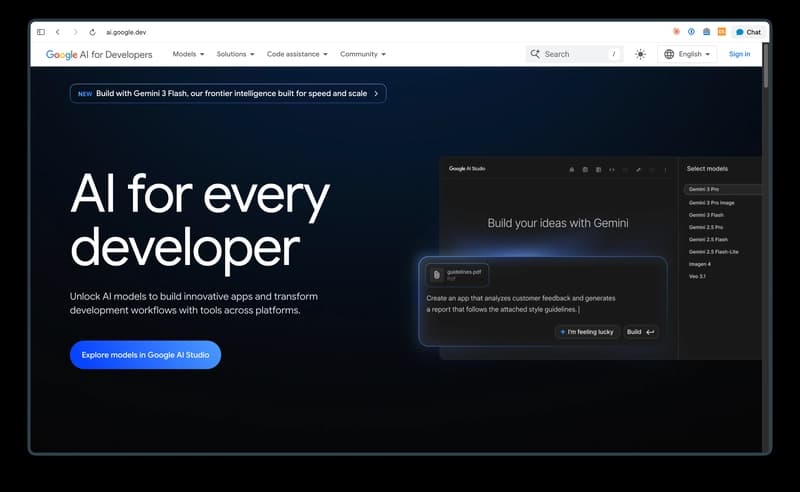
Task: Click the PDF file icon on attachment
Action: click(x=436, y=275)
